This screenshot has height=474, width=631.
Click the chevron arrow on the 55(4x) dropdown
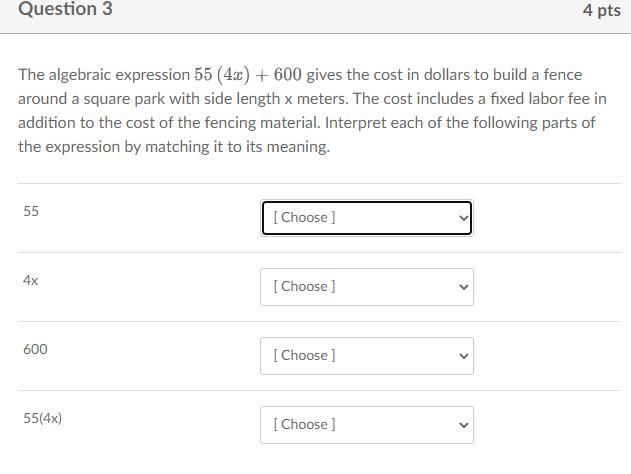[x=463, y=425]
